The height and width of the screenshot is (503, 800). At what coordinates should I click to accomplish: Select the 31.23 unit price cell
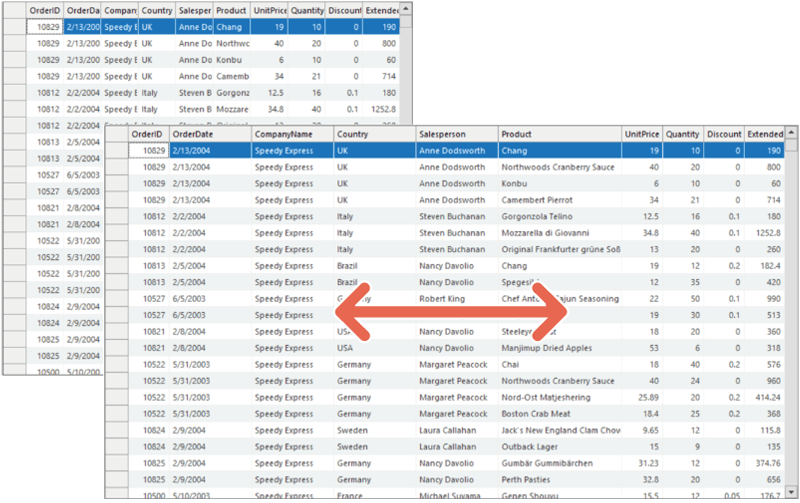642,463
